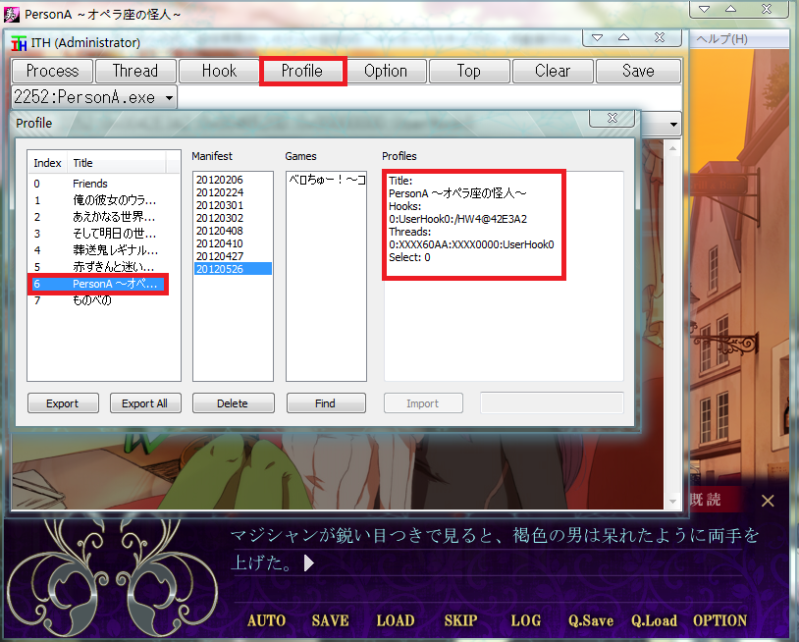
Task: Click the text advance arrow in dialogue
Action: pyautogui.click(x=310, y=563)
